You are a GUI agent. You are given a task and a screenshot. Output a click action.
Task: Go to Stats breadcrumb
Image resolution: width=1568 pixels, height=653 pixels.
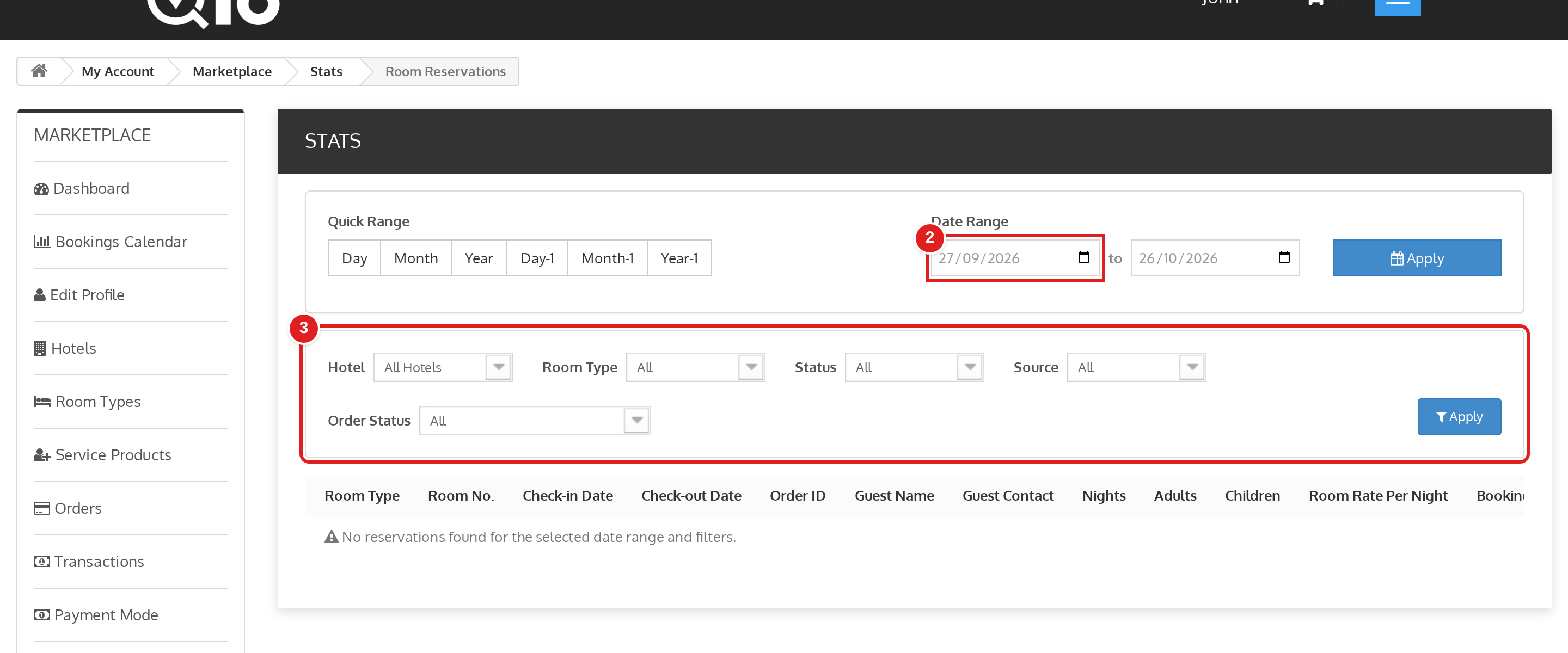pos(326,71)
